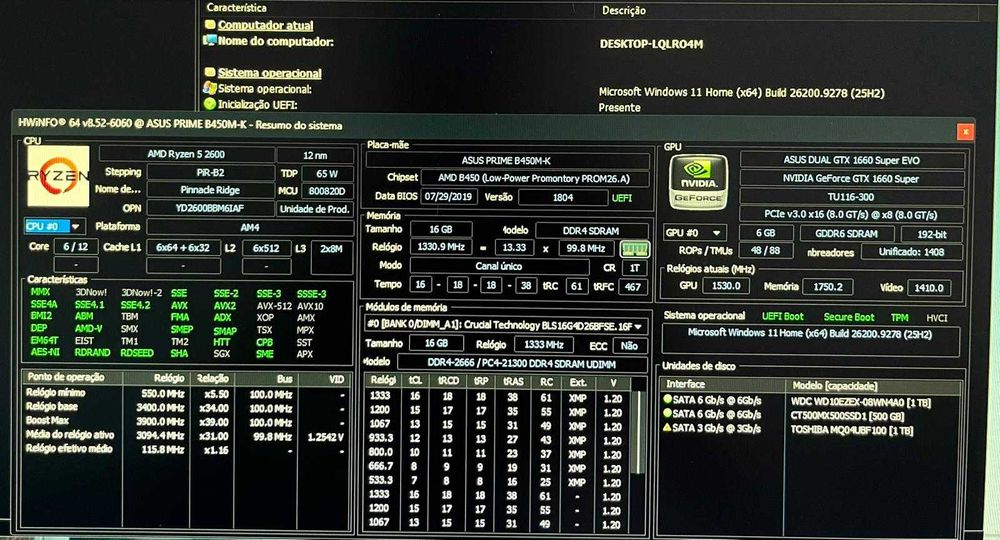The image size is (1000, 540).
Task: Click DDR4-2666 / PC4-21300 module model field
Action: tap(522, 363)
